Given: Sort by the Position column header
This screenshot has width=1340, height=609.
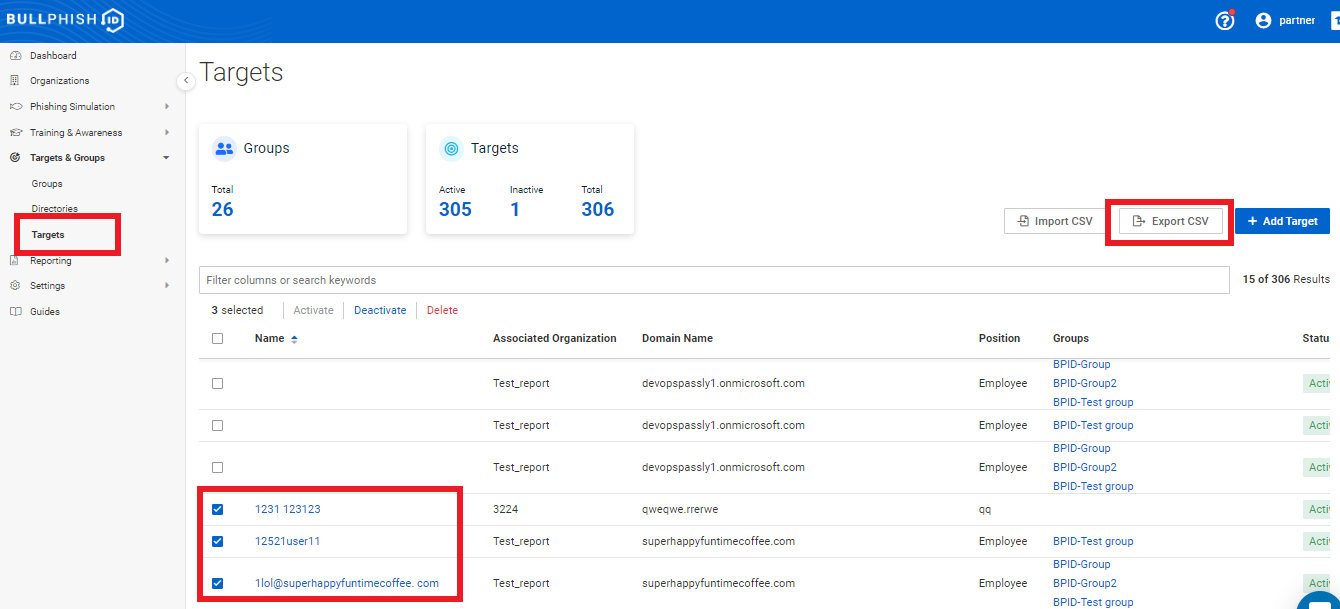Looking at the screenshot, I should point(999,339).
